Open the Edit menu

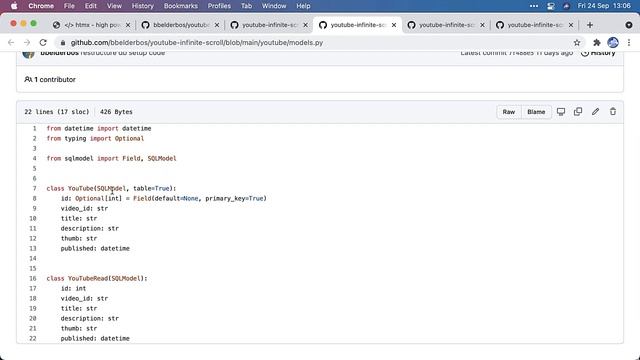click(91, 6)
